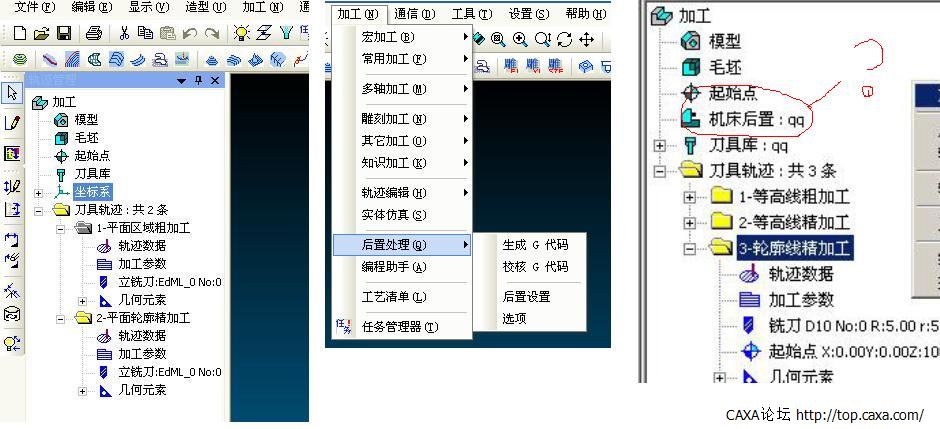Click the light bulb visibility icon

pos(242,32)
